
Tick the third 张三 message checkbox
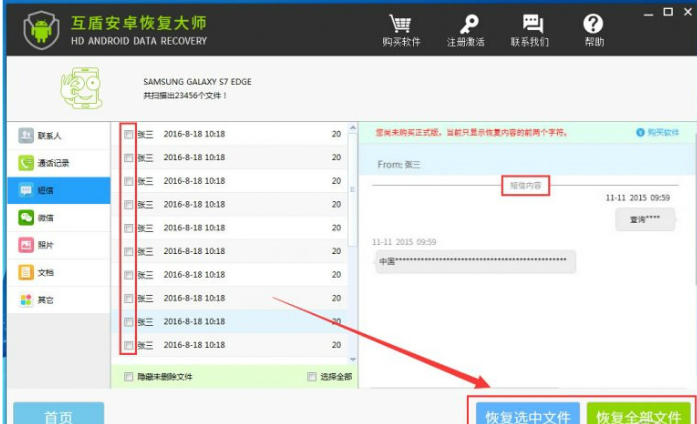[x=128, y=181]
